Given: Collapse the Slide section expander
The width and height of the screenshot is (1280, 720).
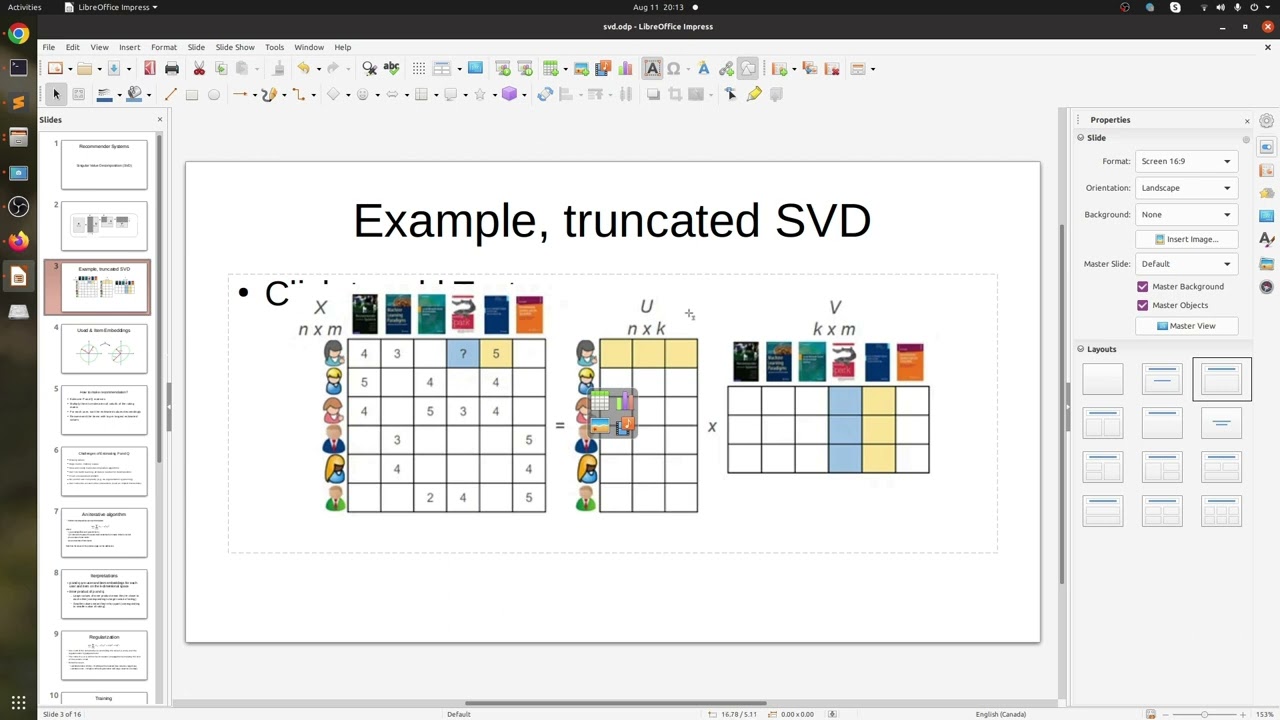Looking at the screenshot, I should coord(1081,138).
